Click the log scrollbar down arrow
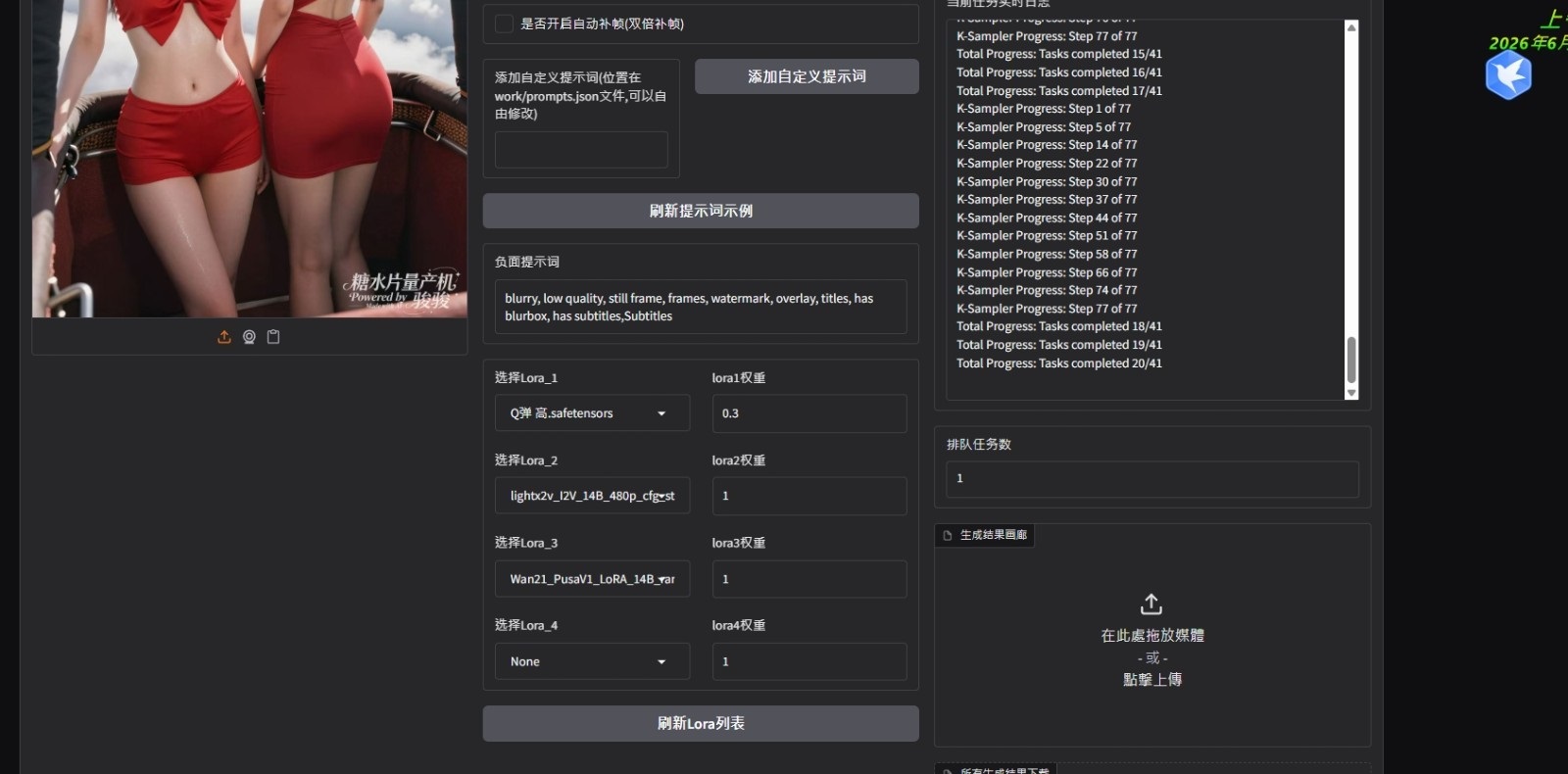Viewport: 1568px width, 774px height. (x=1351, y=393)
